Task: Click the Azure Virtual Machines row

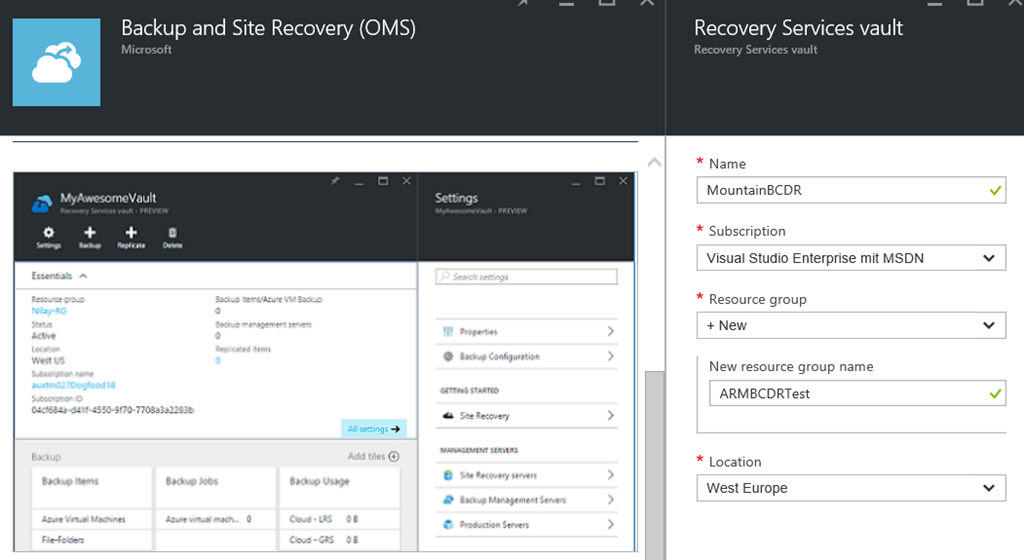Action: pos(91,520)
